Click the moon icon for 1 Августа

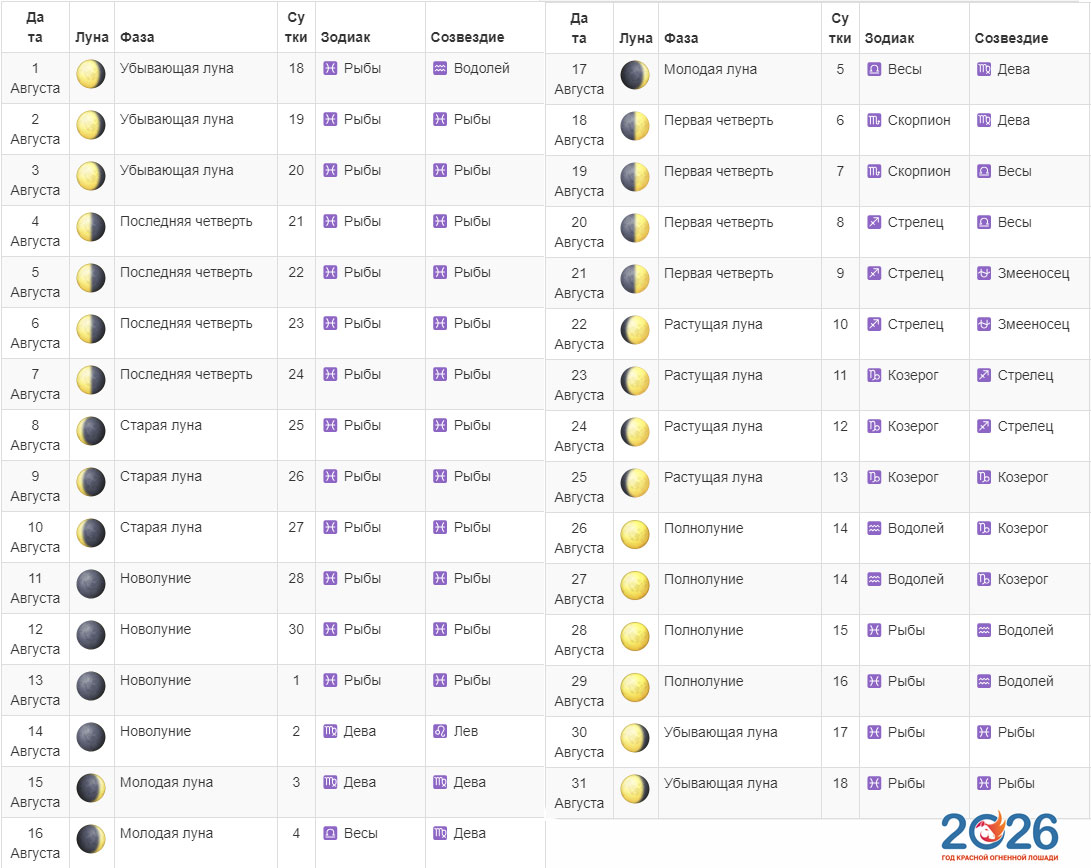(91, 73)
